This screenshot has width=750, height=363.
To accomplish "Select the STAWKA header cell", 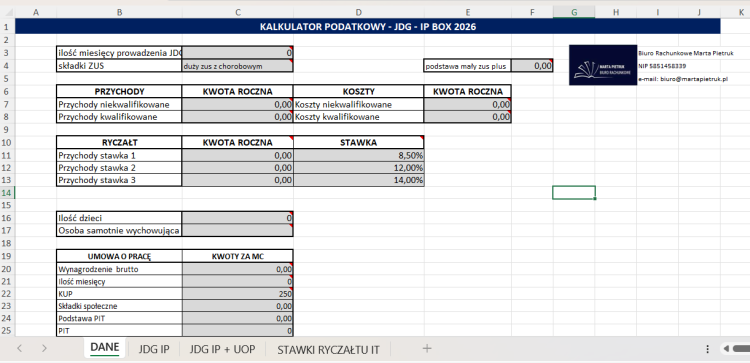I will (359, 142).
